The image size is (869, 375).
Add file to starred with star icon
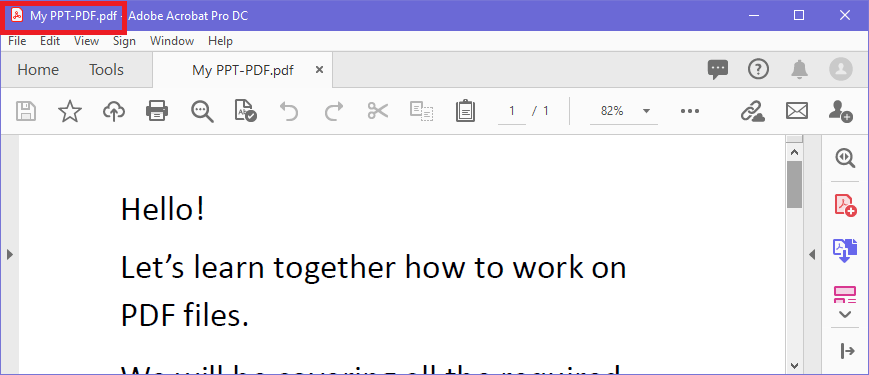70,111
